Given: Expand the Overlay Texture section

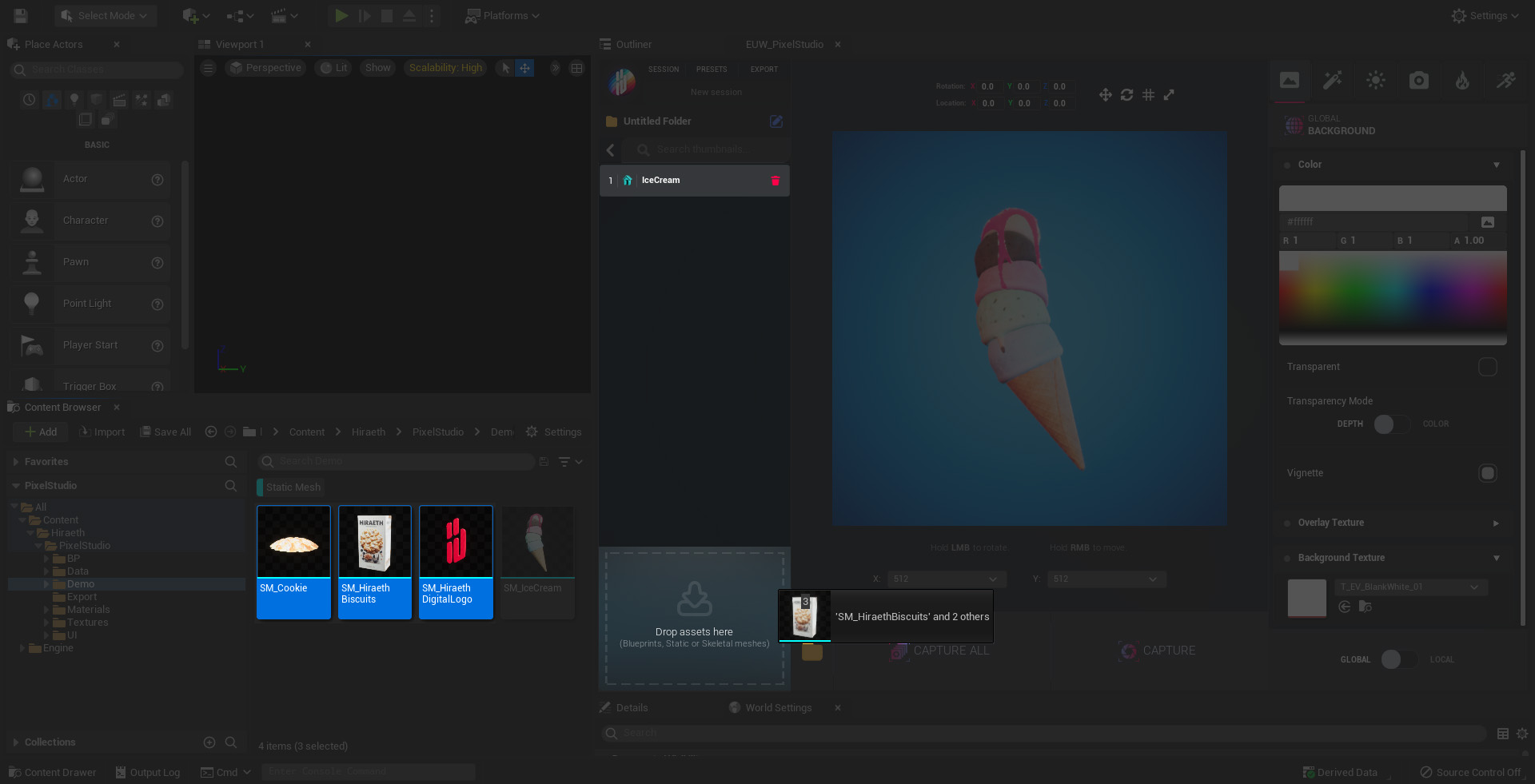Looking at the screenshot, I should tap(1497, 523).
